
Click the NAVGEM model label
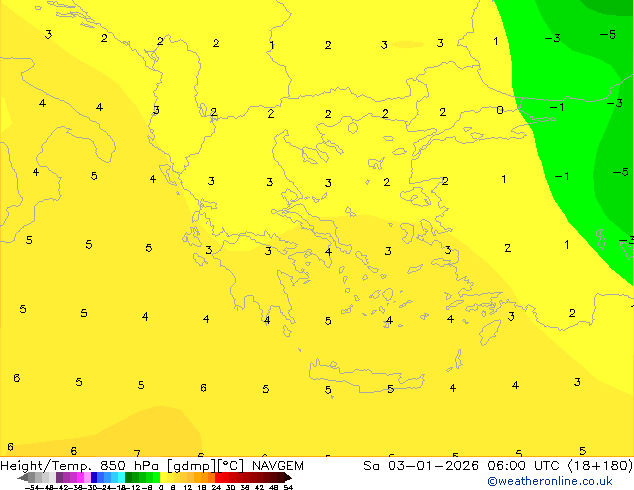pos(278,466)
